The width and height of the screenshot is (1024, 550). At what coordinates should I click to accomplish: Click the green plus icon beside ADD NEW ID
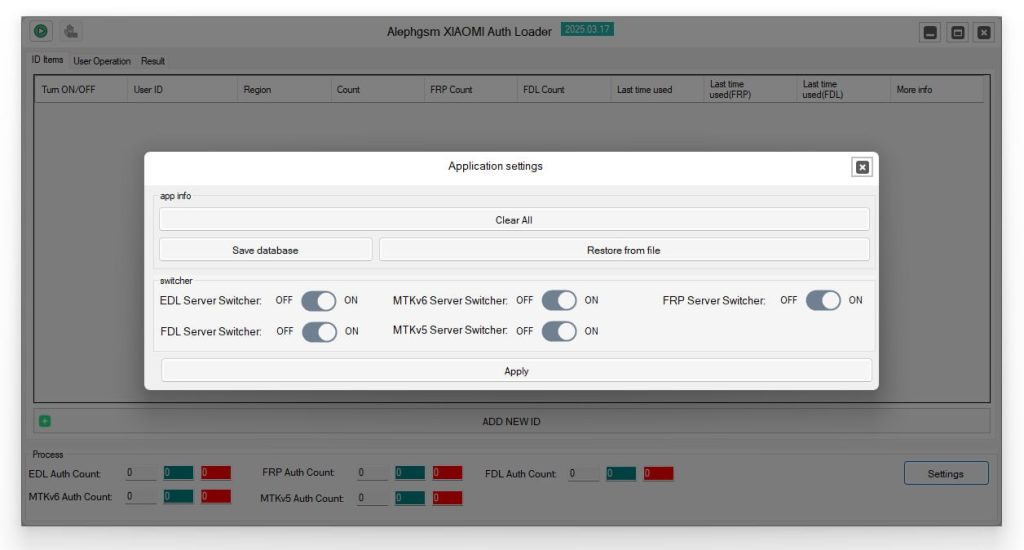pos(44,421)
